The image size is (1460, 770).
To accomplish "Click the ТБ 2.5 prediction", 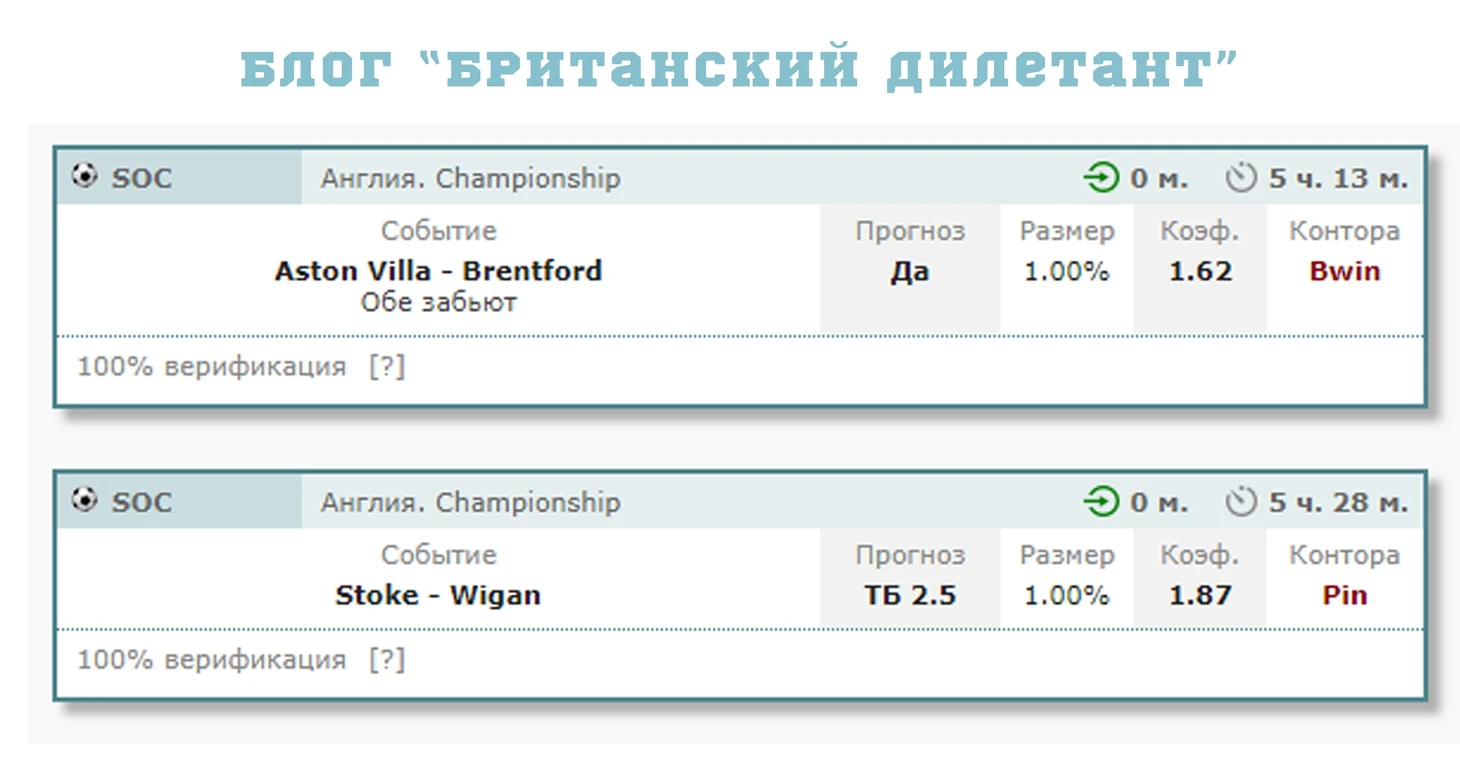I will tap(910, 595).
